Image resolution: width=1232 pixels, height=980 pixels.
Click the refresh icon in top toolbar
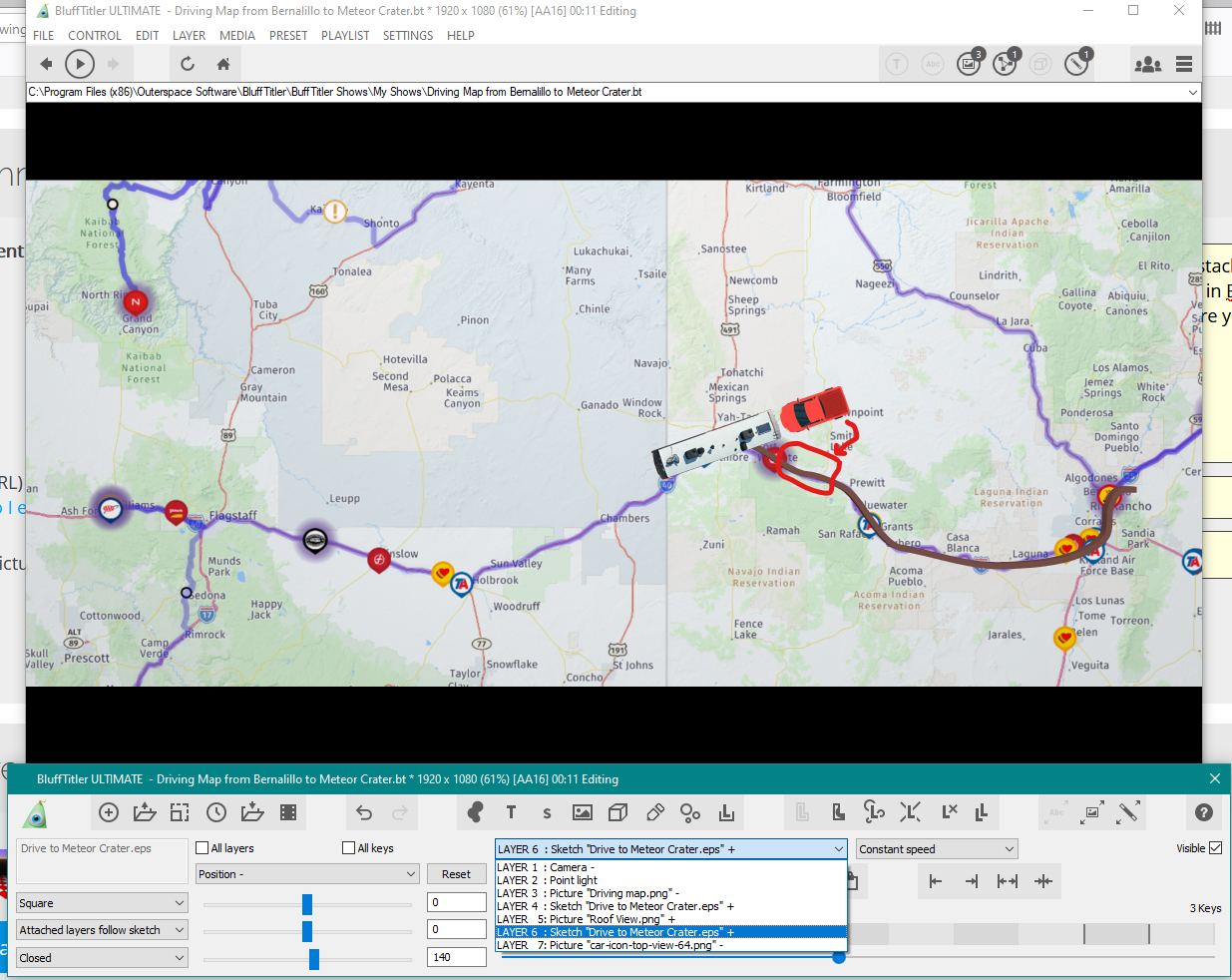(x=188, y=64)
